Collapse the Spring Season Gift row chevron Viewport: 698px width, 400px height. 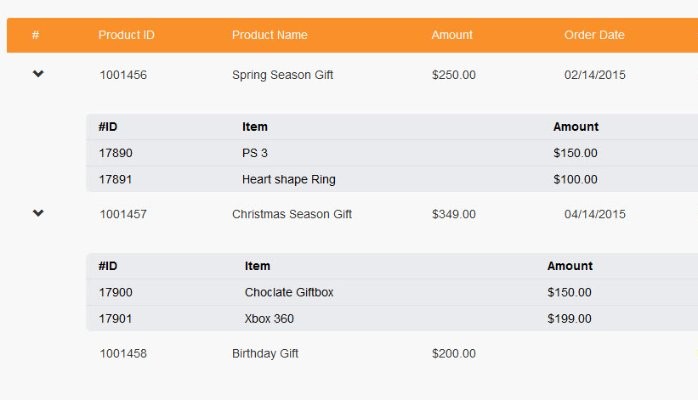point(38,74)
